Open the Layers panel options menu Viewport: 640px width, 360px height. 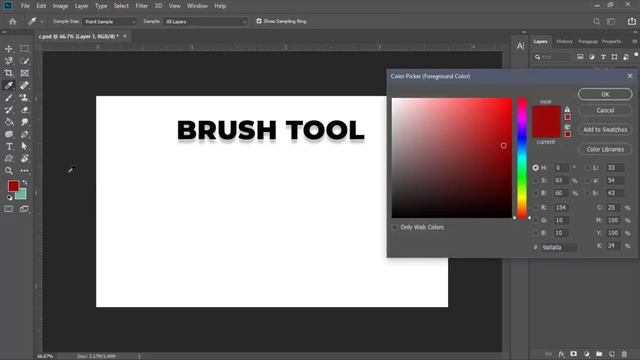tap(634, 42)
